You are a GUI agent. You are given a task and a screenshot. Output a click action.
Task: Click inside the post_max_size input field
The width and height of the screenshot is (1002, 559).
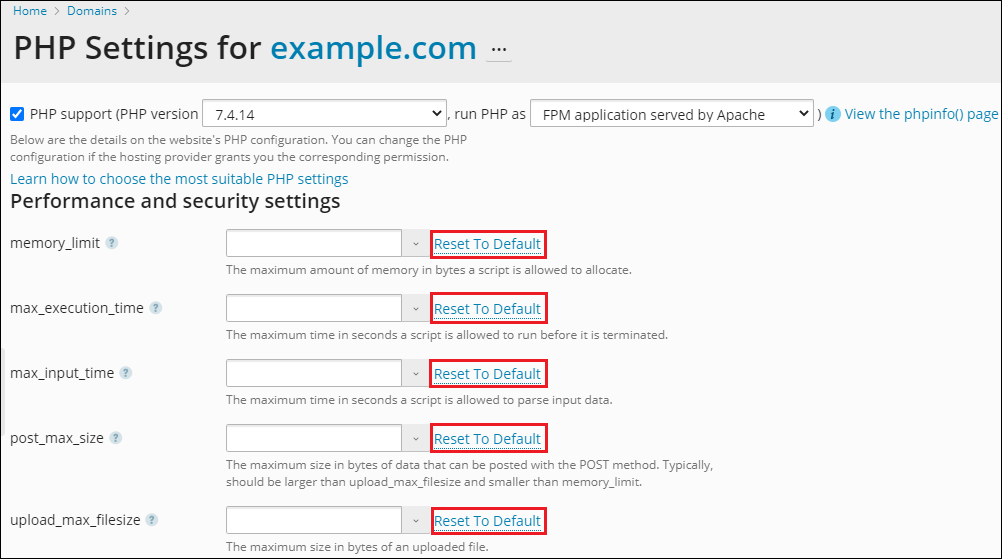(x=314, y=439)
